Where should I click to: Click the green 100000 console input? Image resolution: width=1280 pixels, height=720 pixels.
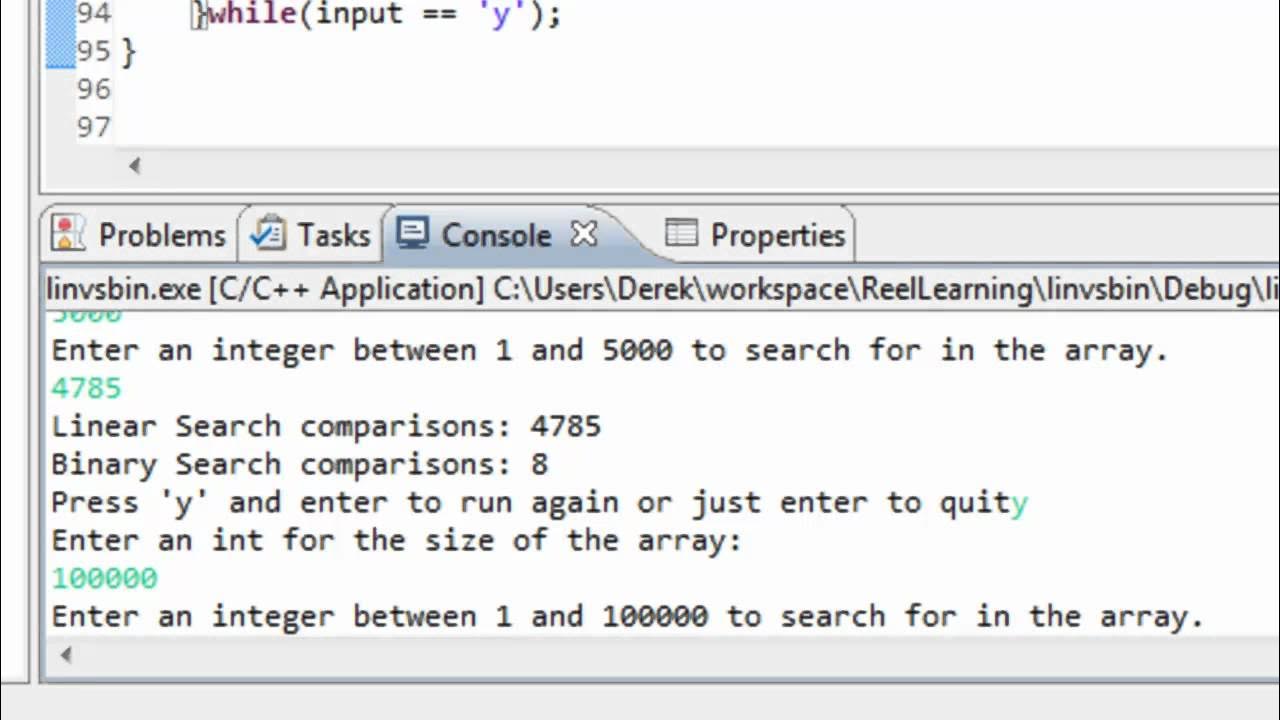tap(105, 578)
